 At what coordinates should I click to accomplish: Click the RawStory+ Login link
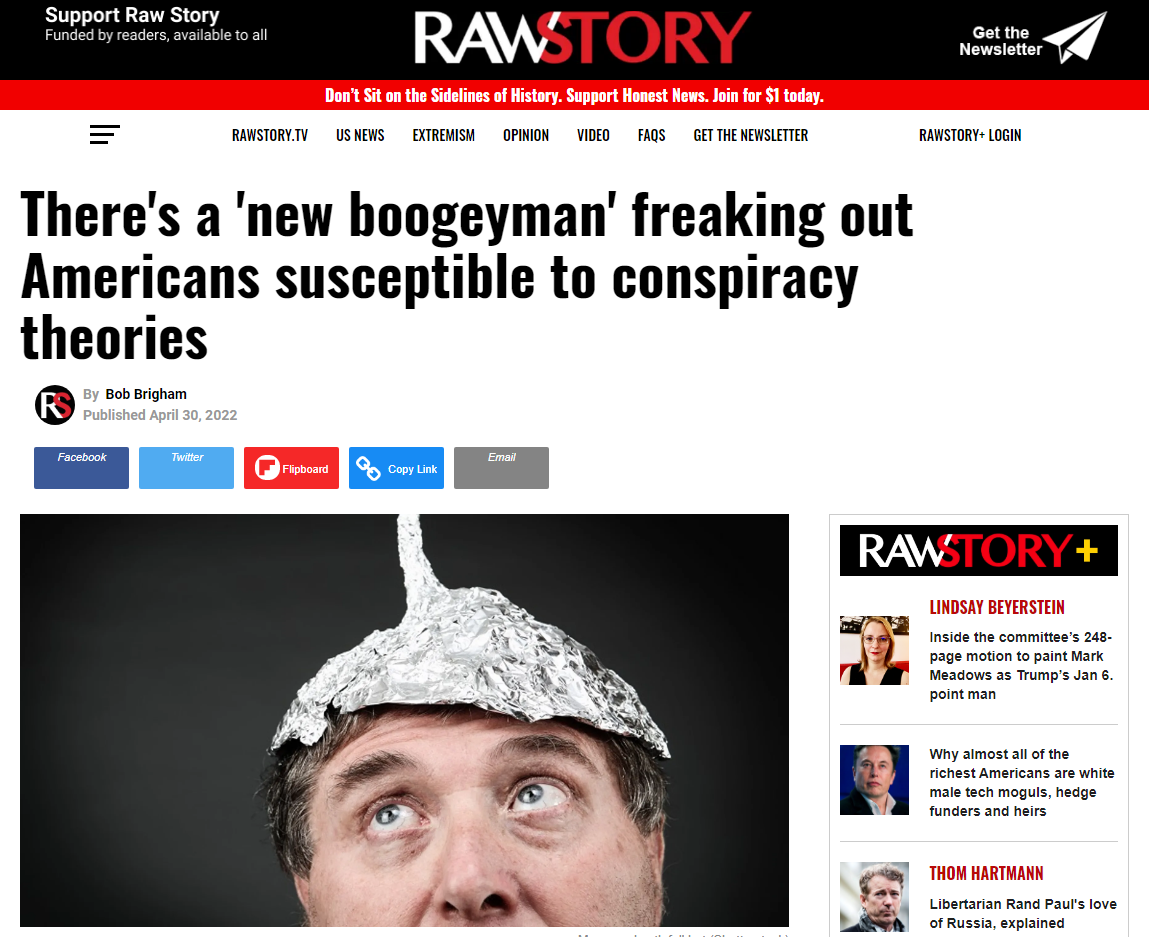coord(969,136)
